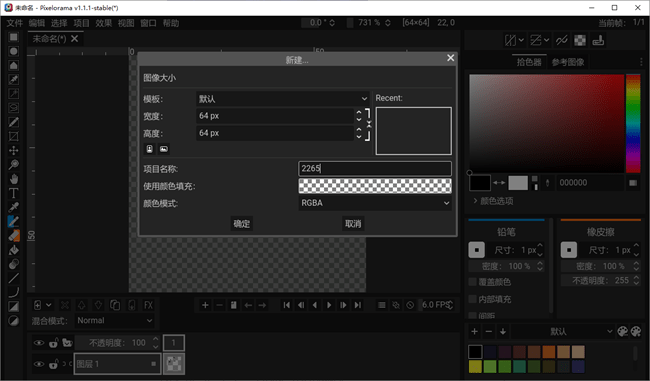Click the 000000 hex color field

[x=590, y=182]
